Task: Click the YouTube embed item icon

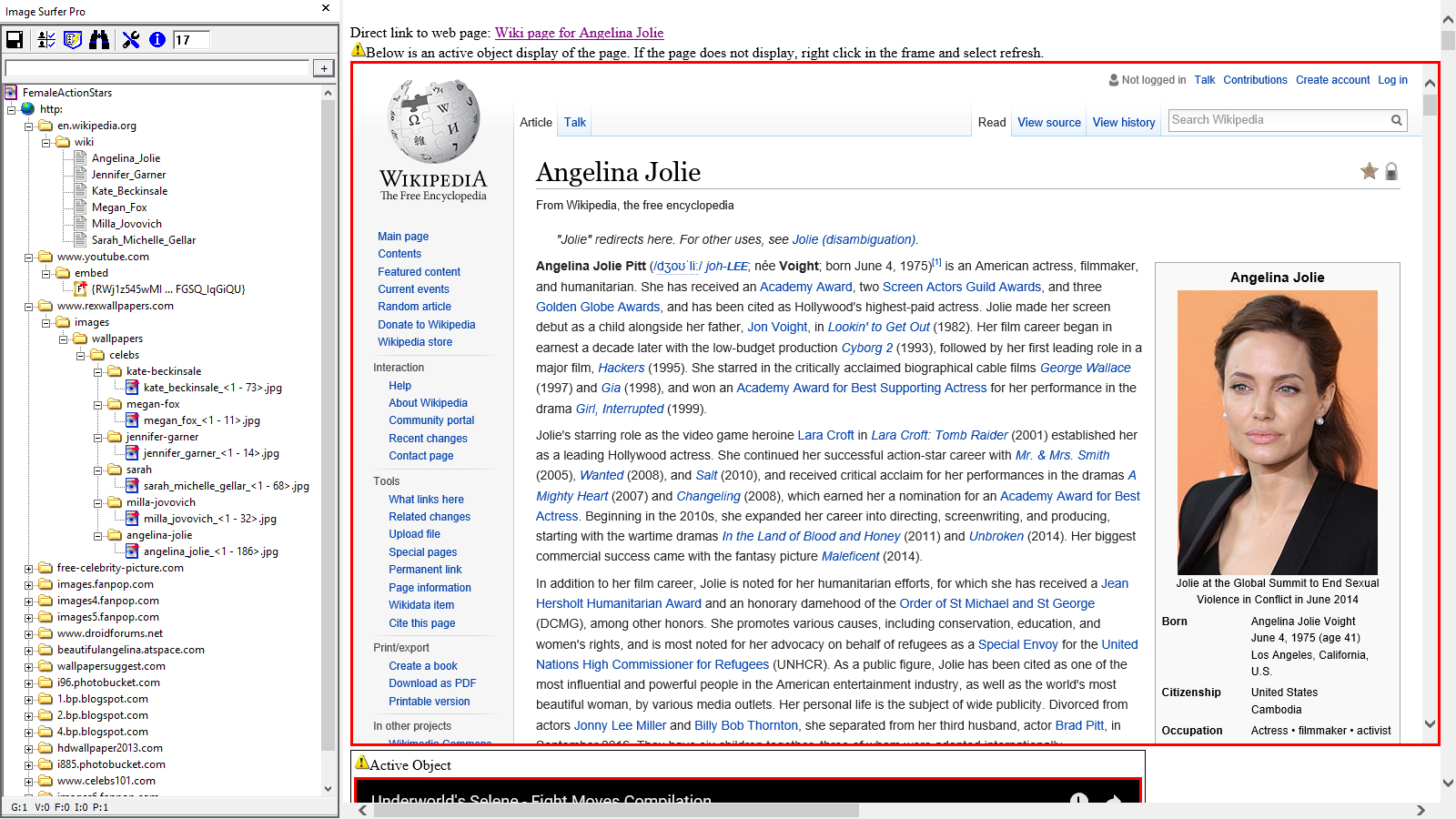Action: point(80,288)
